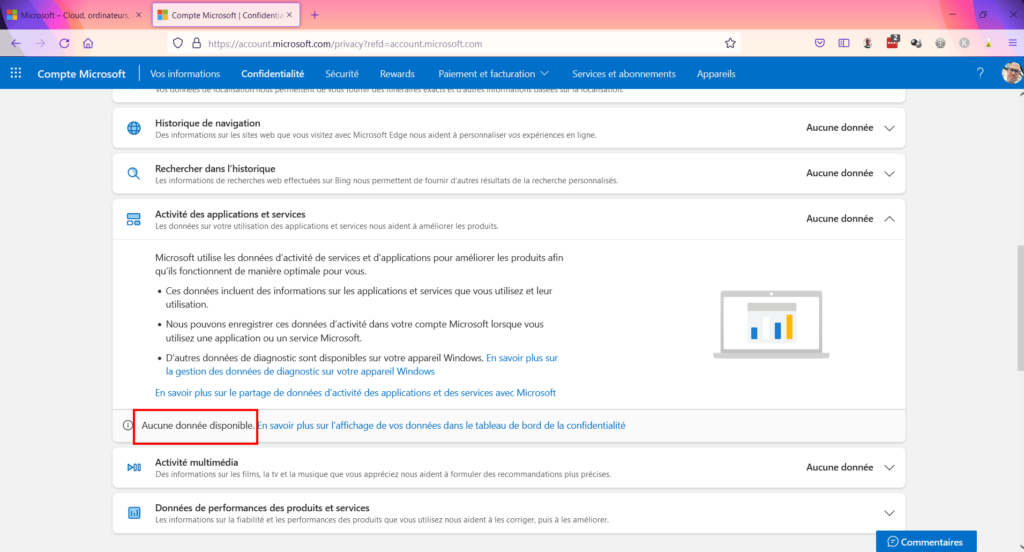Open the Paiement et facturation dropdown
This screenshot has width=1024, height=552.
click(x=493, y=74)
